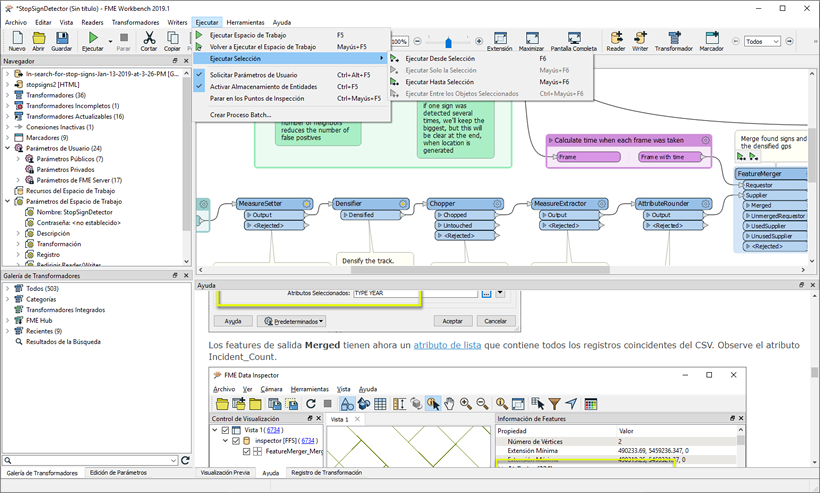The height and width of the screenshot is (493, 820).
Task: Click the Nuevo (new workspace) toolbar icon
Action: point(17,38)
